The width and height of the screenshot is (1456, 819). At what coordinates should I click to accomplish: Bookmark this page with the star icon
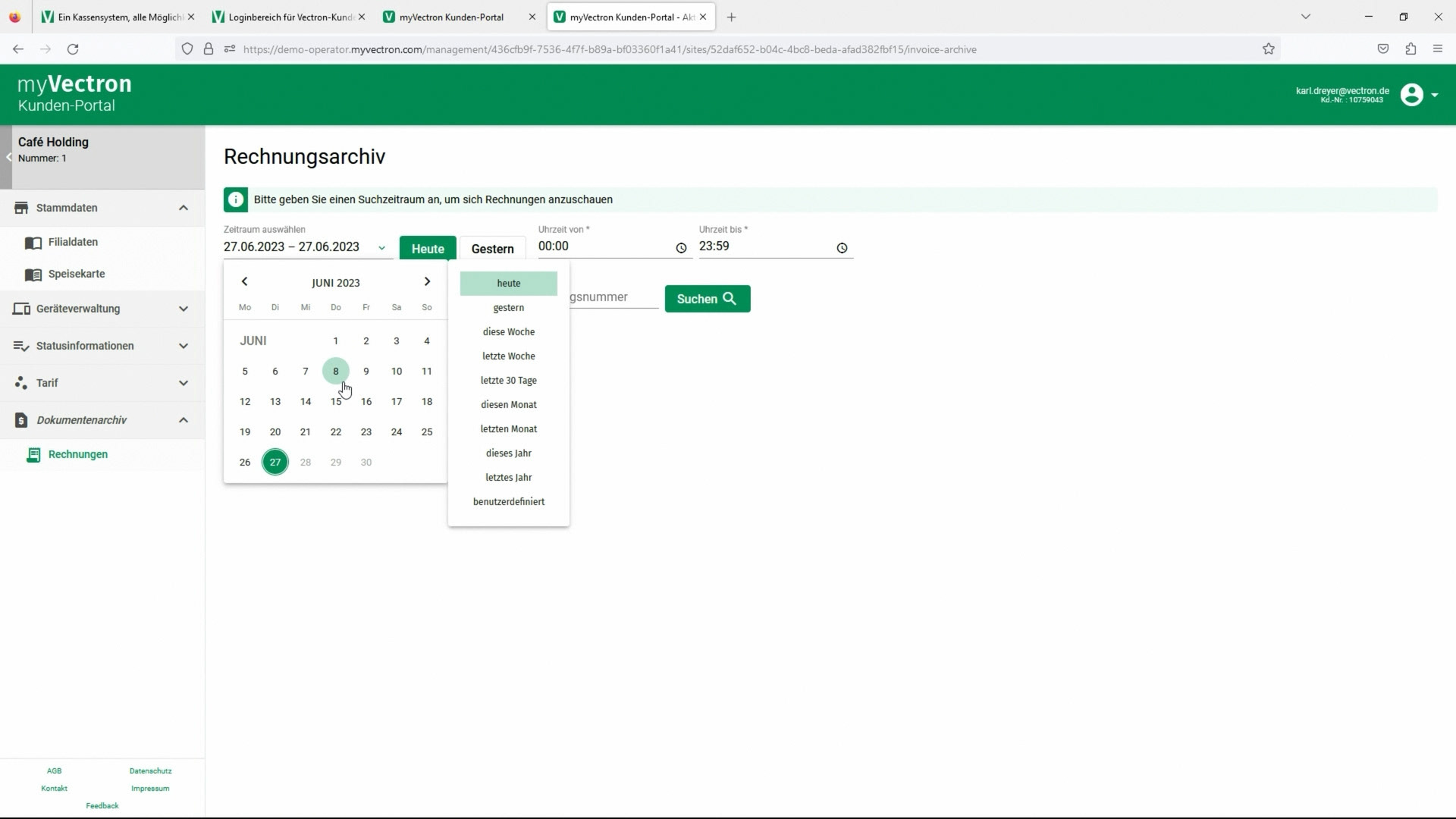[x=1268, y=49]
